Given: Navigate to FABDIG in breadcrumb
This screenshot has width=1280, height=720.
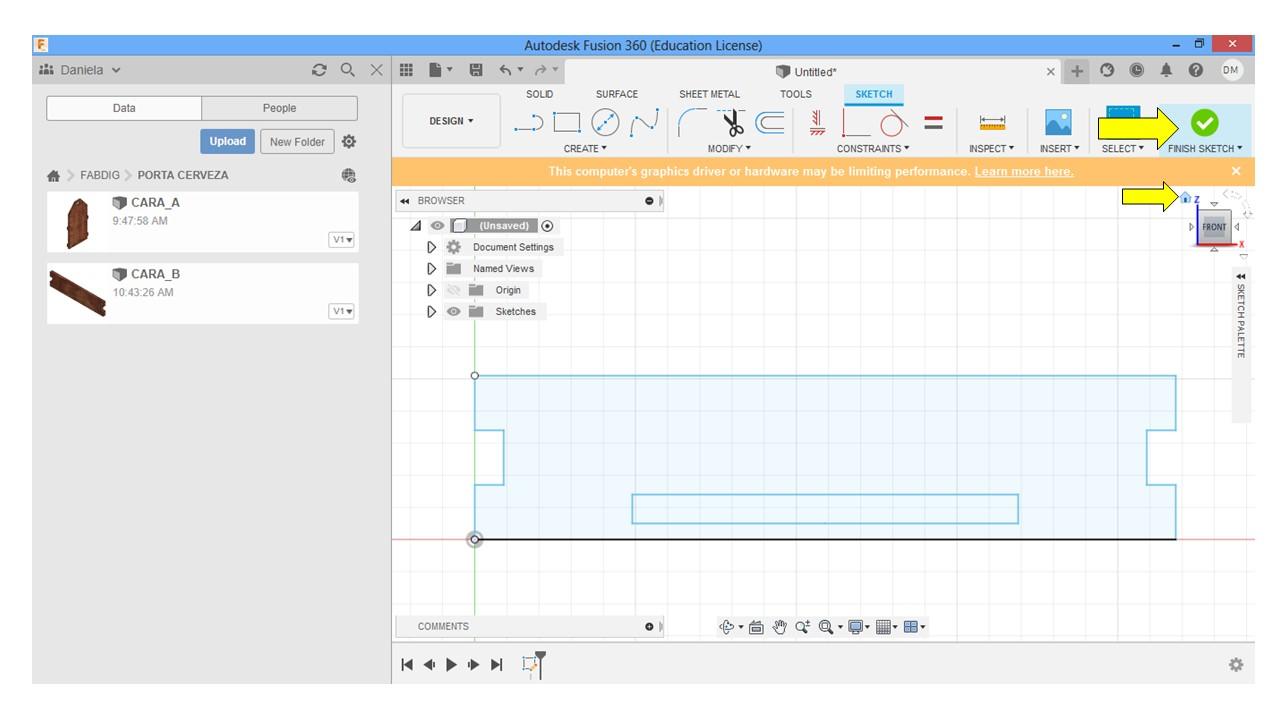Looking at the screenshot, I should [x=100, y=175].
